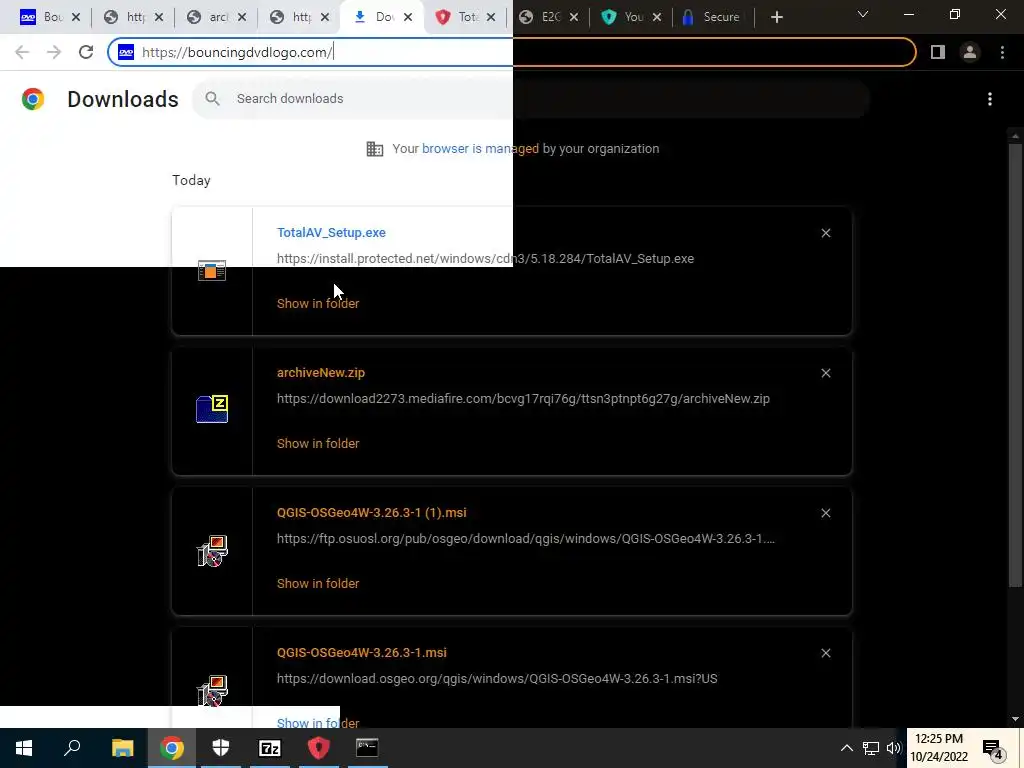Image resolution: width=1024 pixels, height=768 pixels.
Task: Open the archiveNew.zip download link
Action: click(321, 373)
